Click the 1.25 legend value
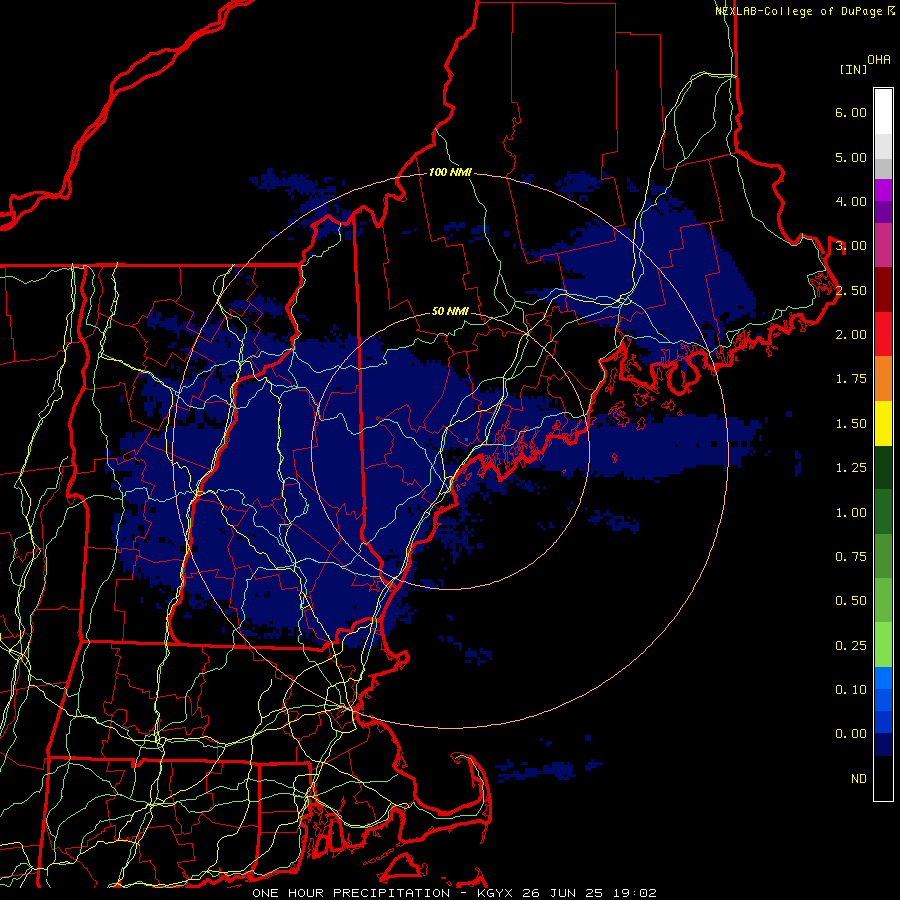 point(851,468)
